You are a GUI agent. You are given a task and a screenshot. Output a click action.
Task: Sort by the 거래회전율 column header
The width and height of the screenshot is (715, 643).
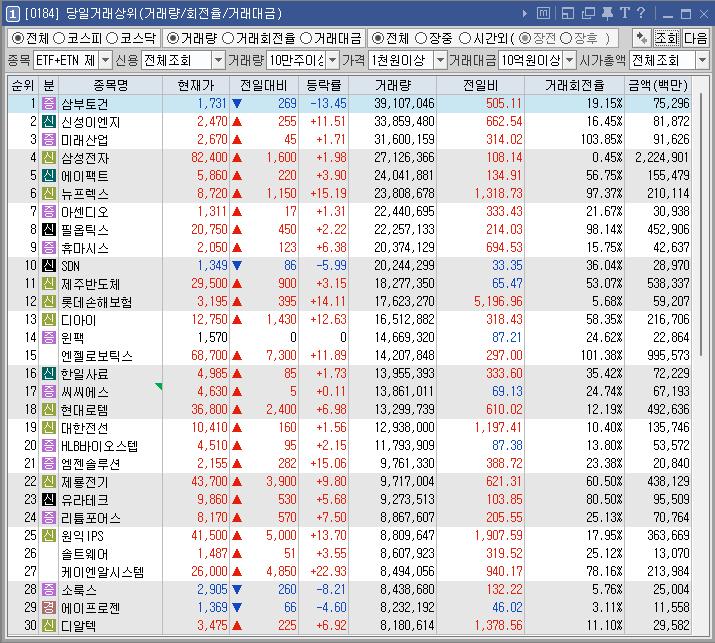(x=575, y=85)
